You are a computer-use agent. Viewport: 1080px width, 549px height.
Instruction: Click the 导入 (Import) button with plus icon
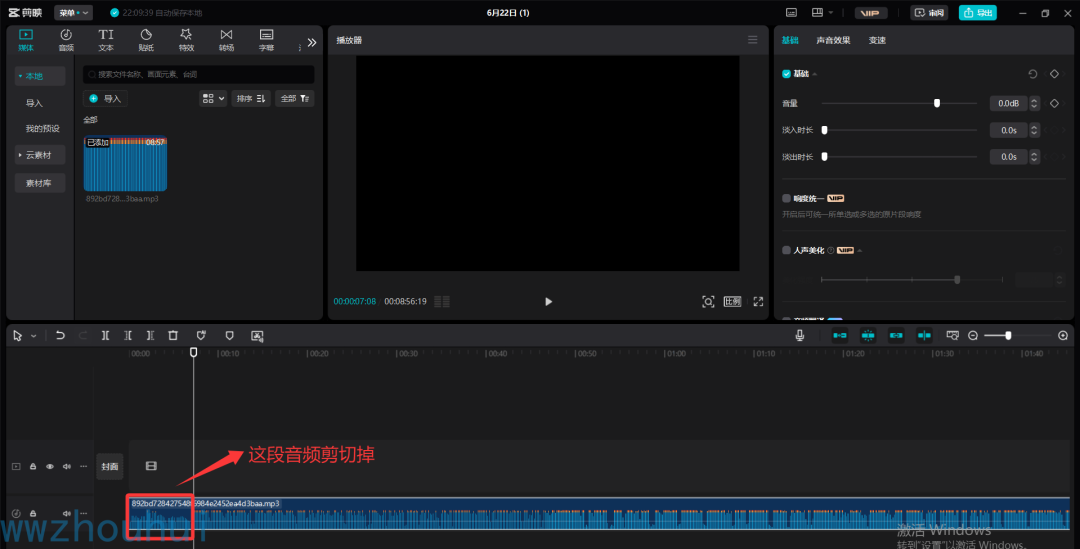pyautogui.click(x=105, y=98)
